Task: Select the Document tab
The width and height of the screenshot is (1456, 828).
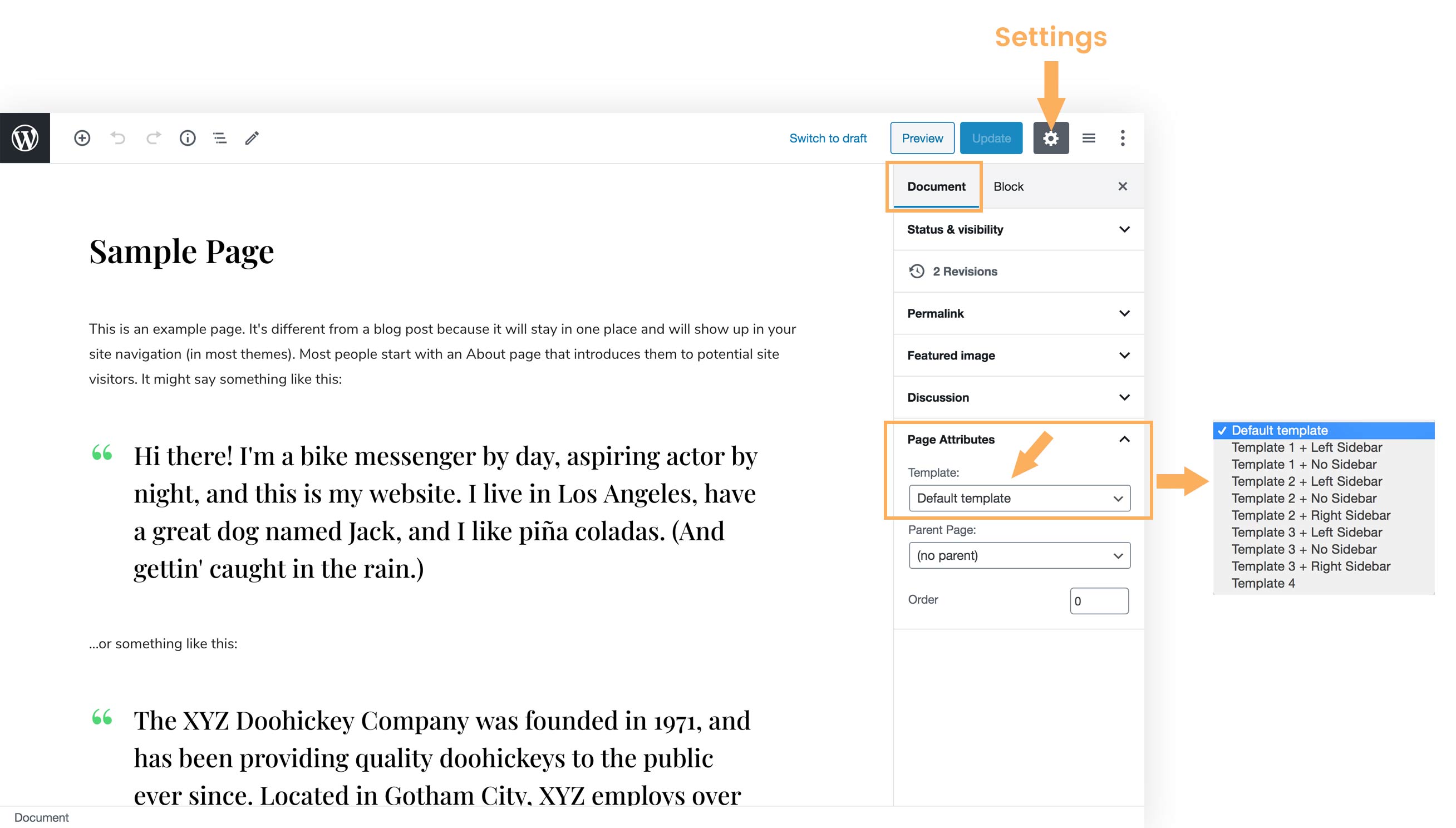Action: coord(936,186)
